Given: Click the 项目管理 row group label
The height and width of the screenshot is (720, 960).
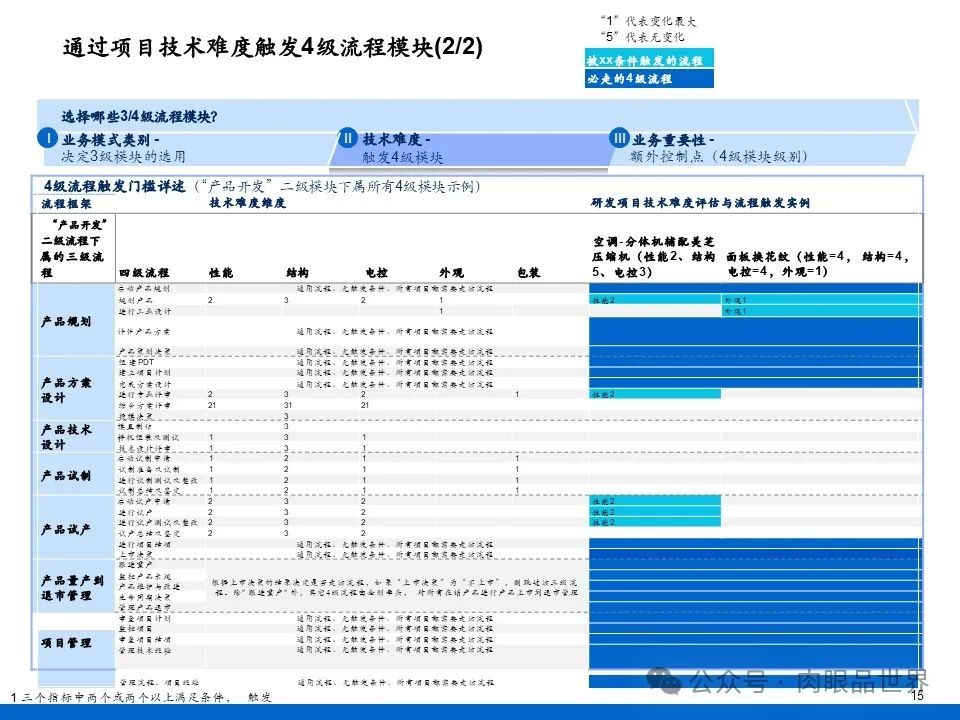Looking at the screenshot, I should [x=66, y=643].
